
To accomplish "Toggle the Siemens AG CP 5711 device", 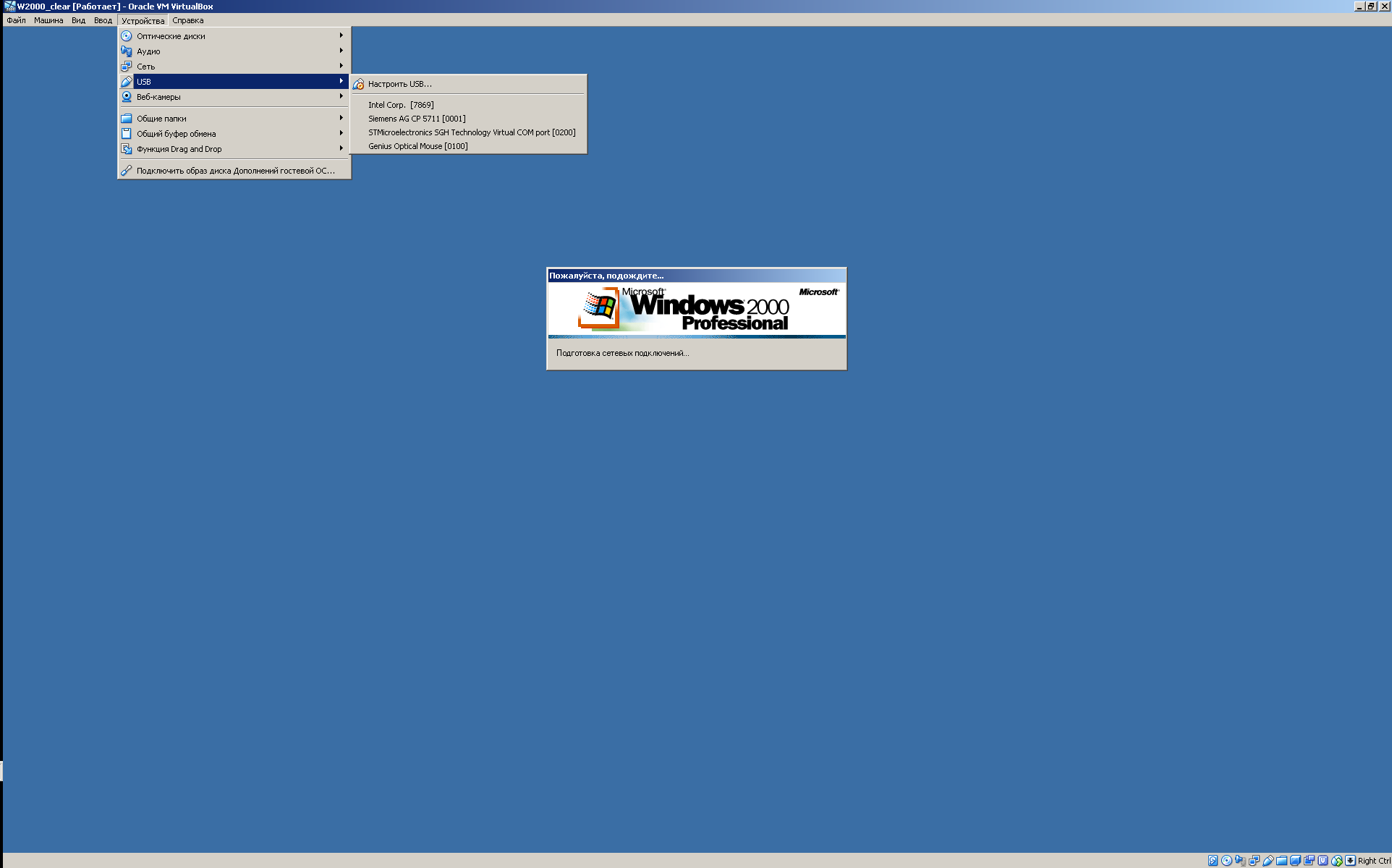I will click(417, 119).
